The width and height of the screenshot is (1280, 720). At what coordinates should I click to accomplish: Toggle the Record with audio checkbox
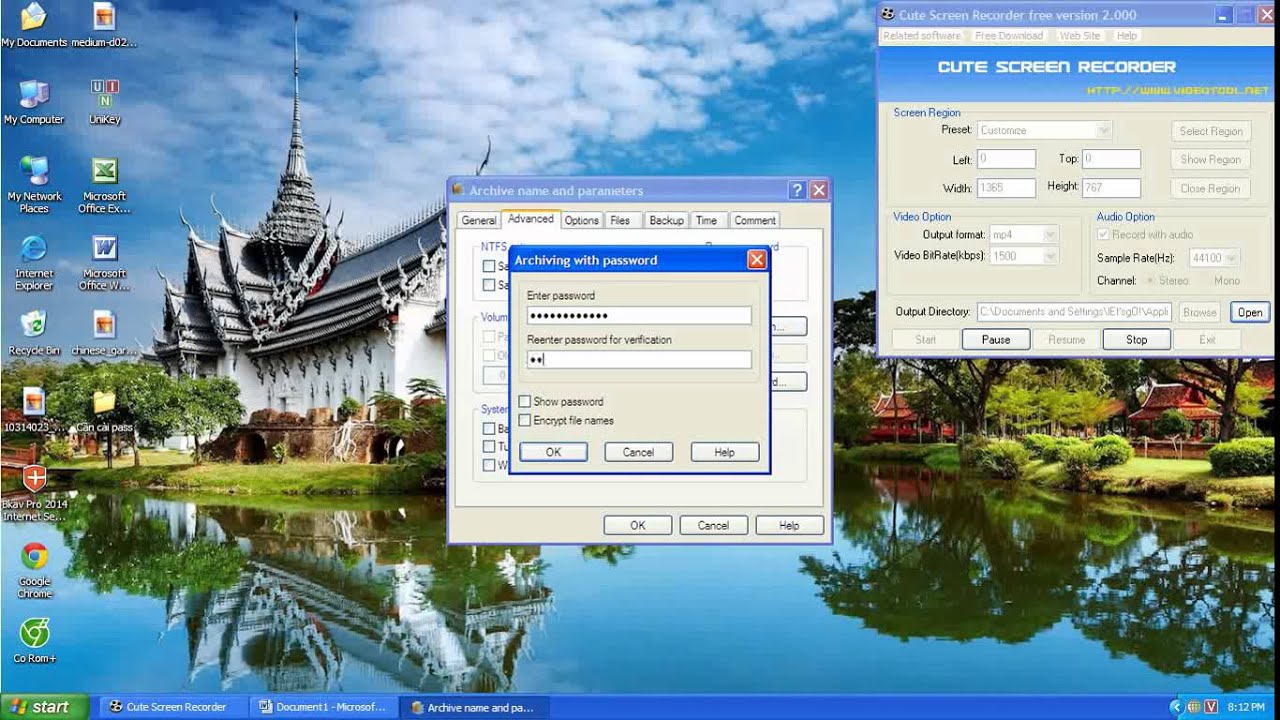1103,234
